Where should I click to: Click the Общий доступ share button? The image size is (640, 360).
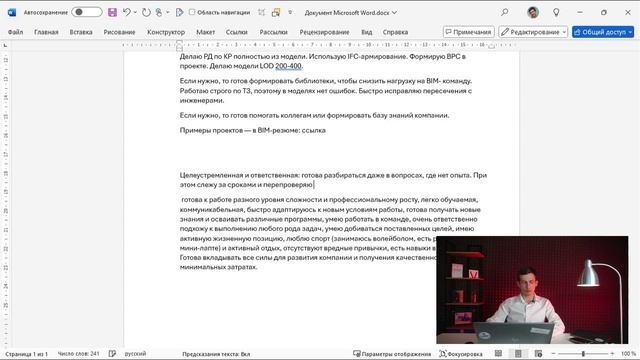[603, 32]
